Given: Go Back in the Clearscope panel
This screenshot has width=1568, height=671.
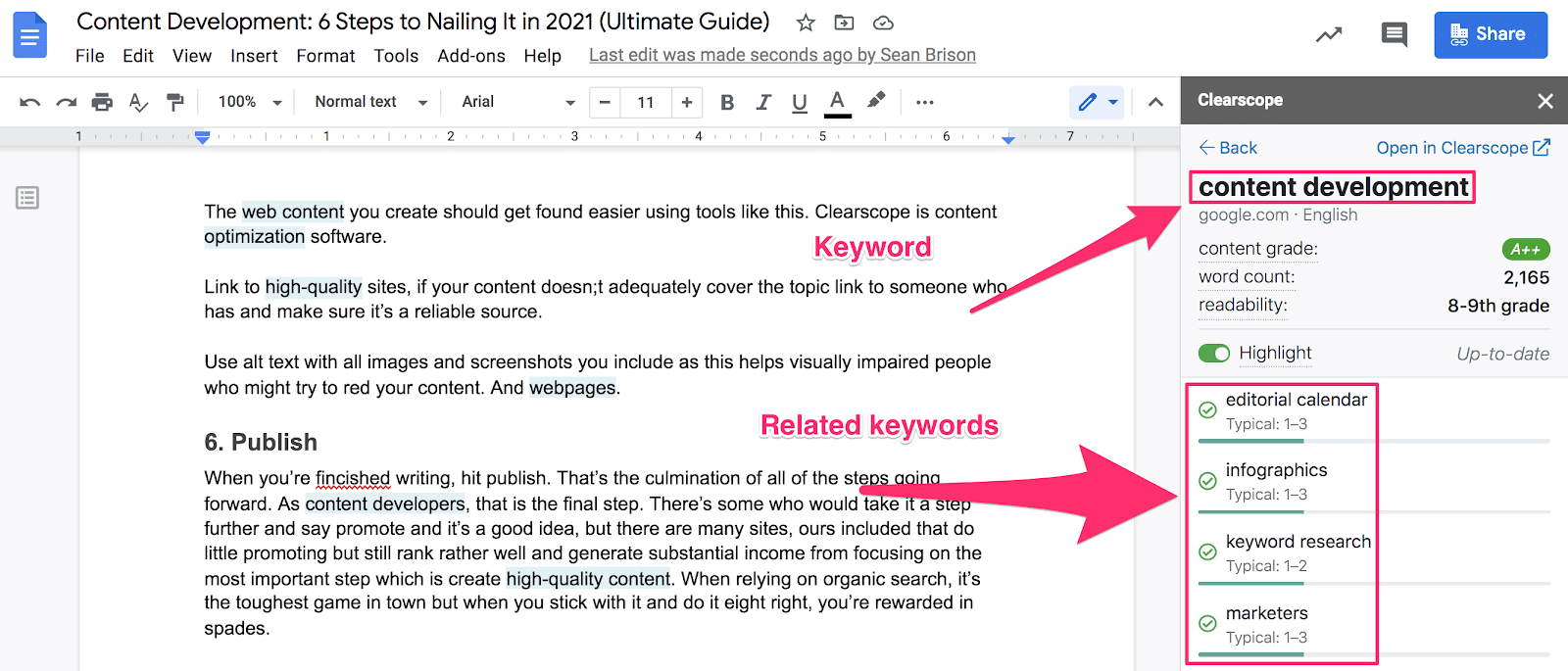Looking at the screenshot, I should (x=1228, y=148).
